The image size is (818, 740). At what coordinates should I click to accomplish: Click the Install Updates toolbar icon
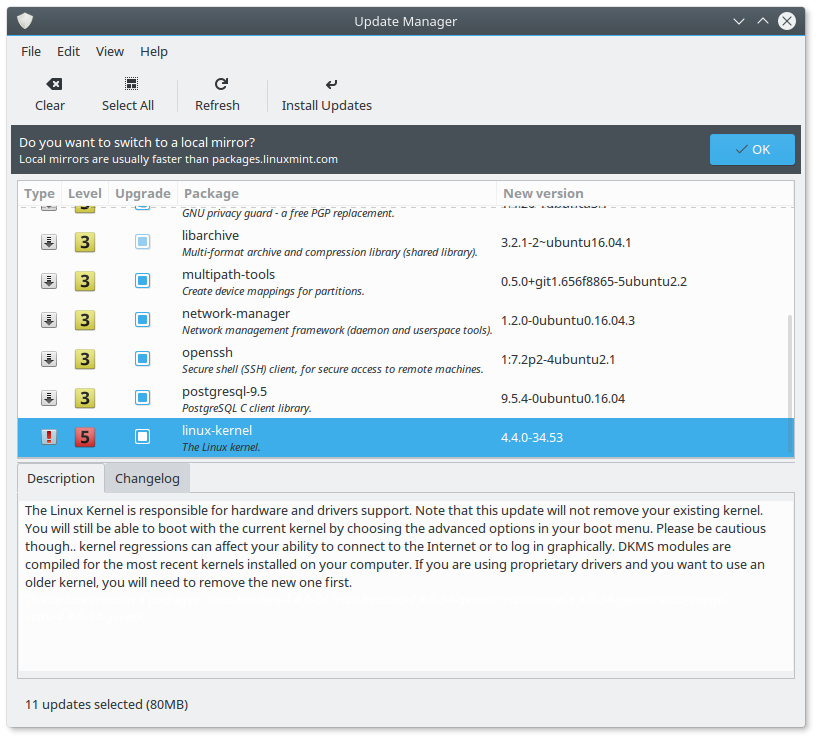[331, 85]
